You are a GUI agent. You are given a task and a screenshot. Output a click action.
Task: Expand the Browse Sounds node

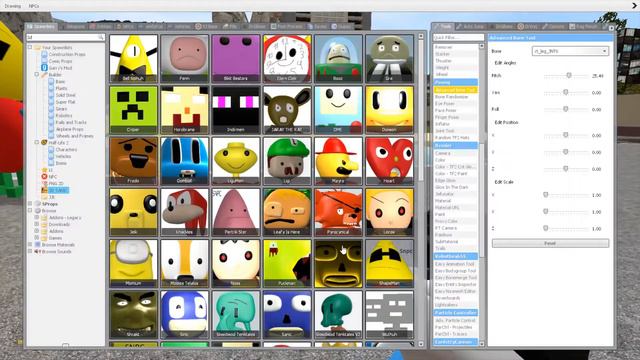30,251
